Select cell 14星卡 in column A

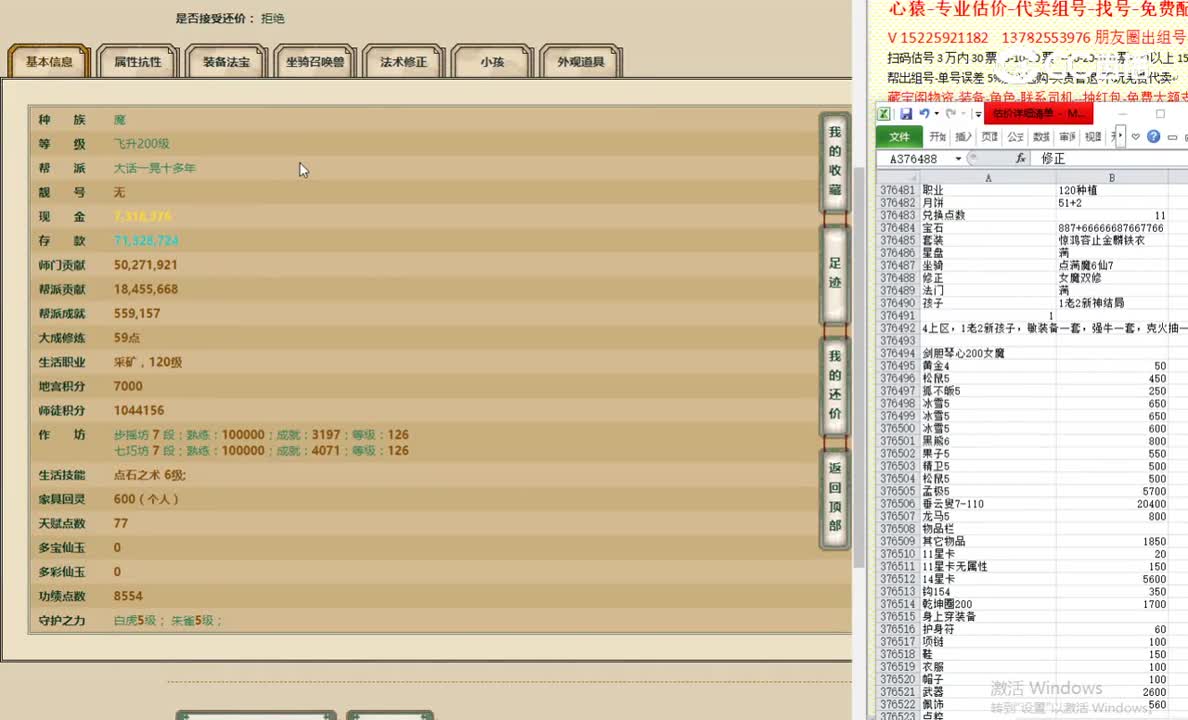[x=988, y=579]
